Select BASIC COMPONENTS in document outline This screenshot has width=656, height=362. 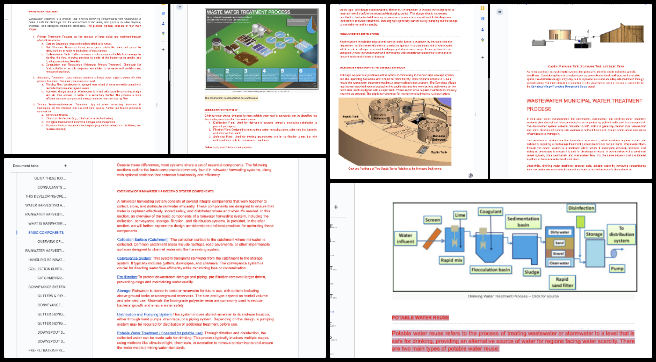[x=46, y=232]
